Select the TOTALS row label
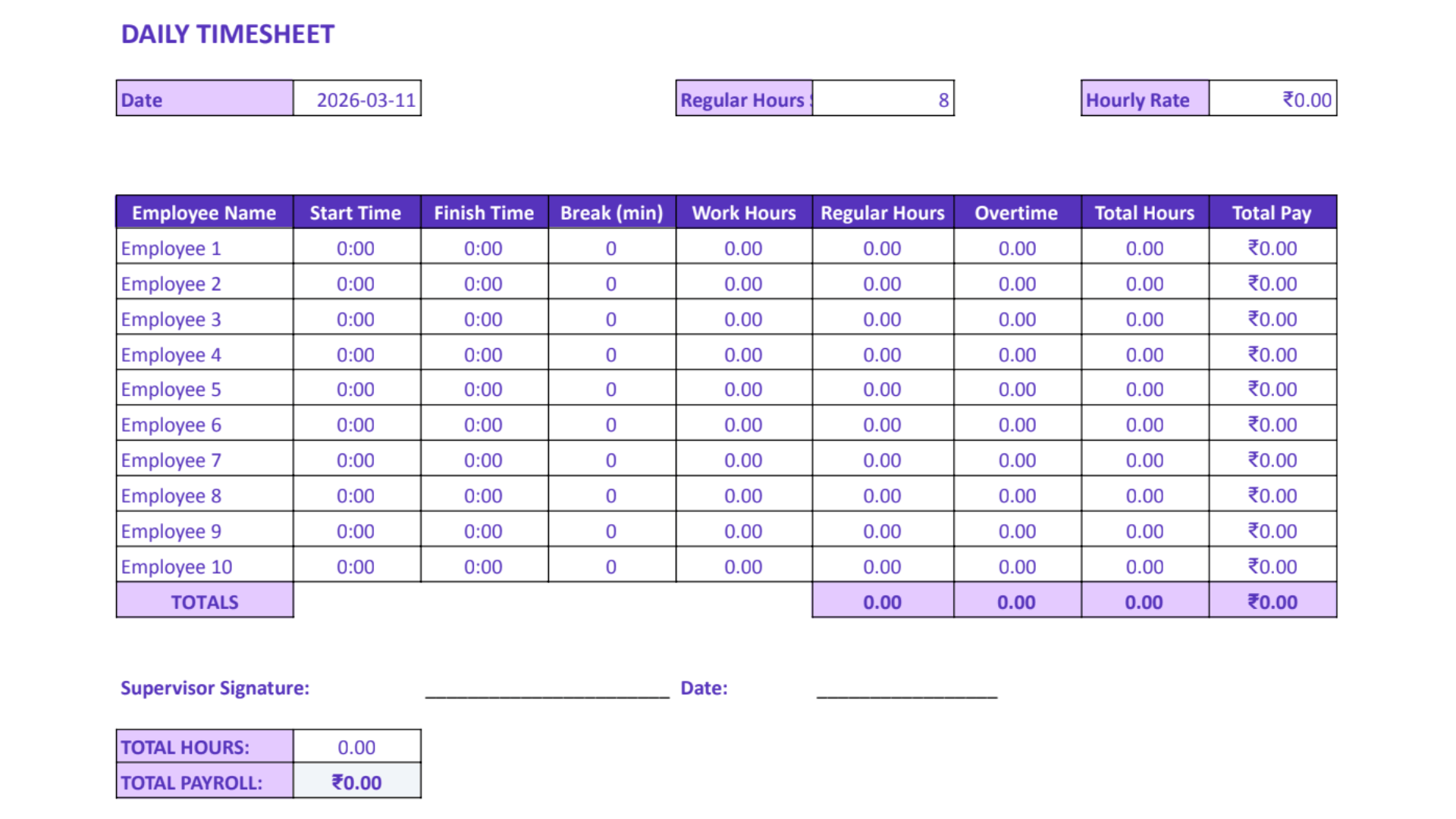The height and width of the screenshot is (819, 1456). pos(205,601)
